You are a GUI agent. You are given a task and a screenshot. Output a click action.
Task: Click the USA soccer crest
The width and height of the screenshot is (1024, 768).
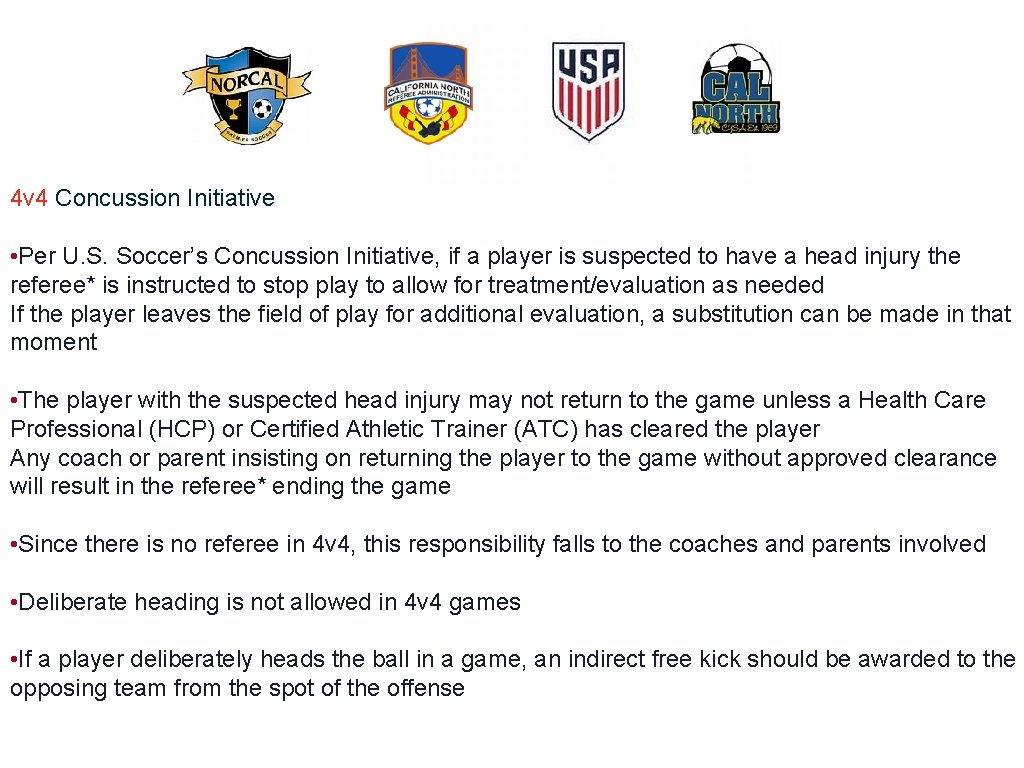[588, 90]
